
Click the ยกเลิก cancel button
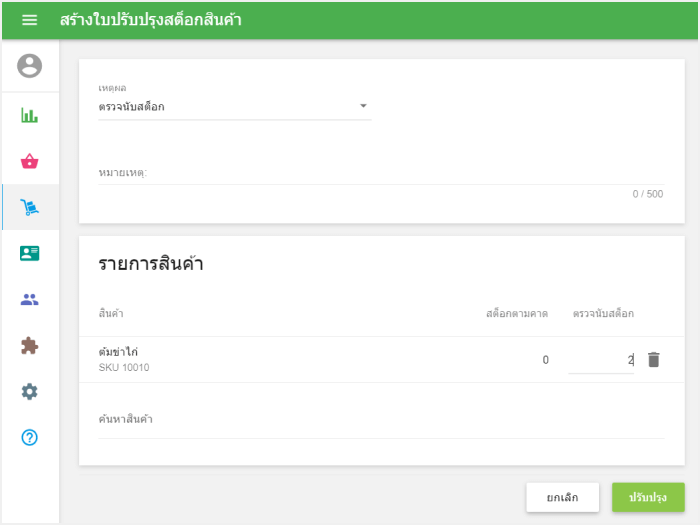point(562,497)
